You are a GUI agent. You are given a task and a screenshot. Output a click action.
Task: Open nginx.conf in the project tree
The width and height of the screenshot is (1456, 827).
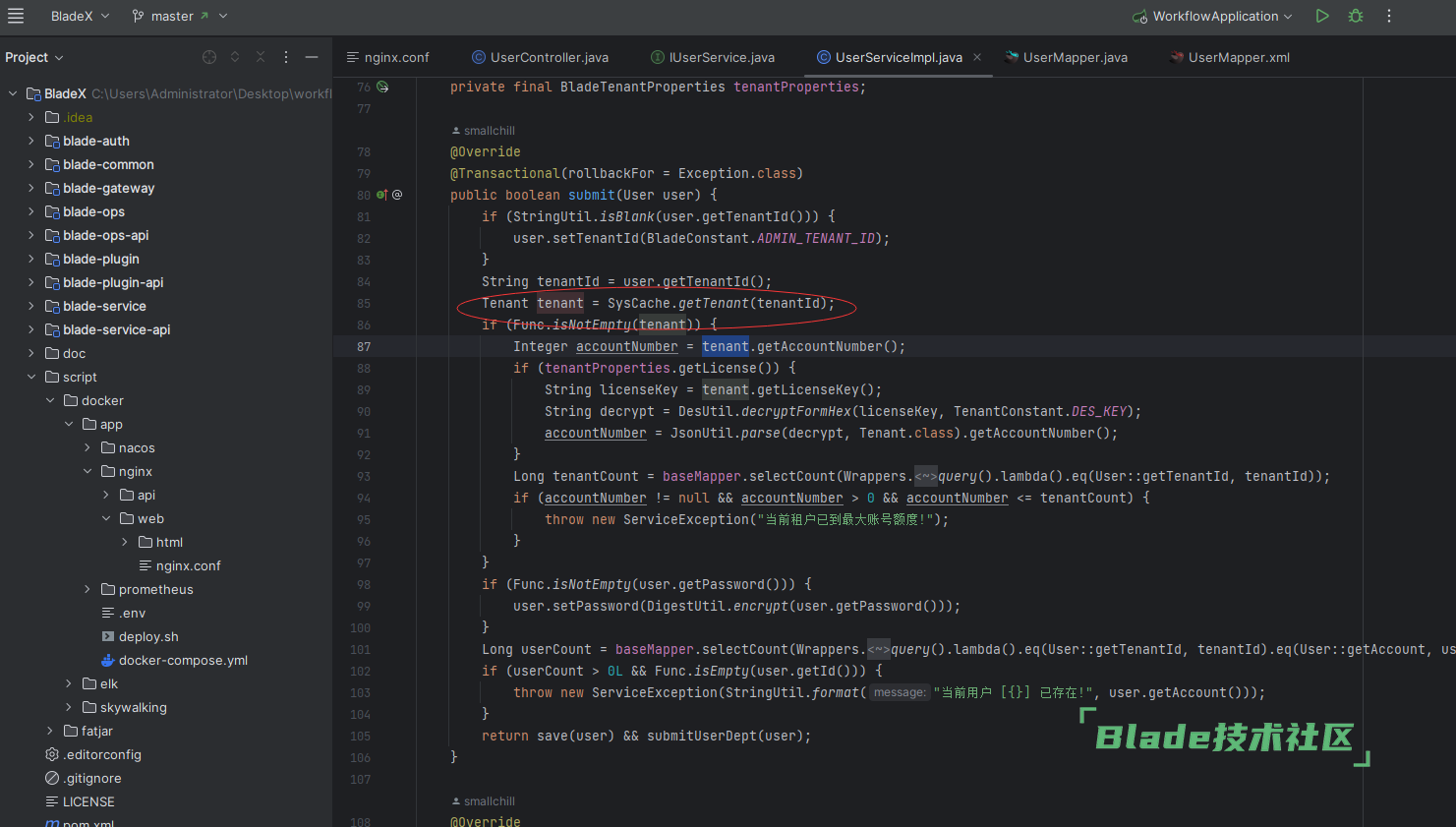tap(188, 565)
